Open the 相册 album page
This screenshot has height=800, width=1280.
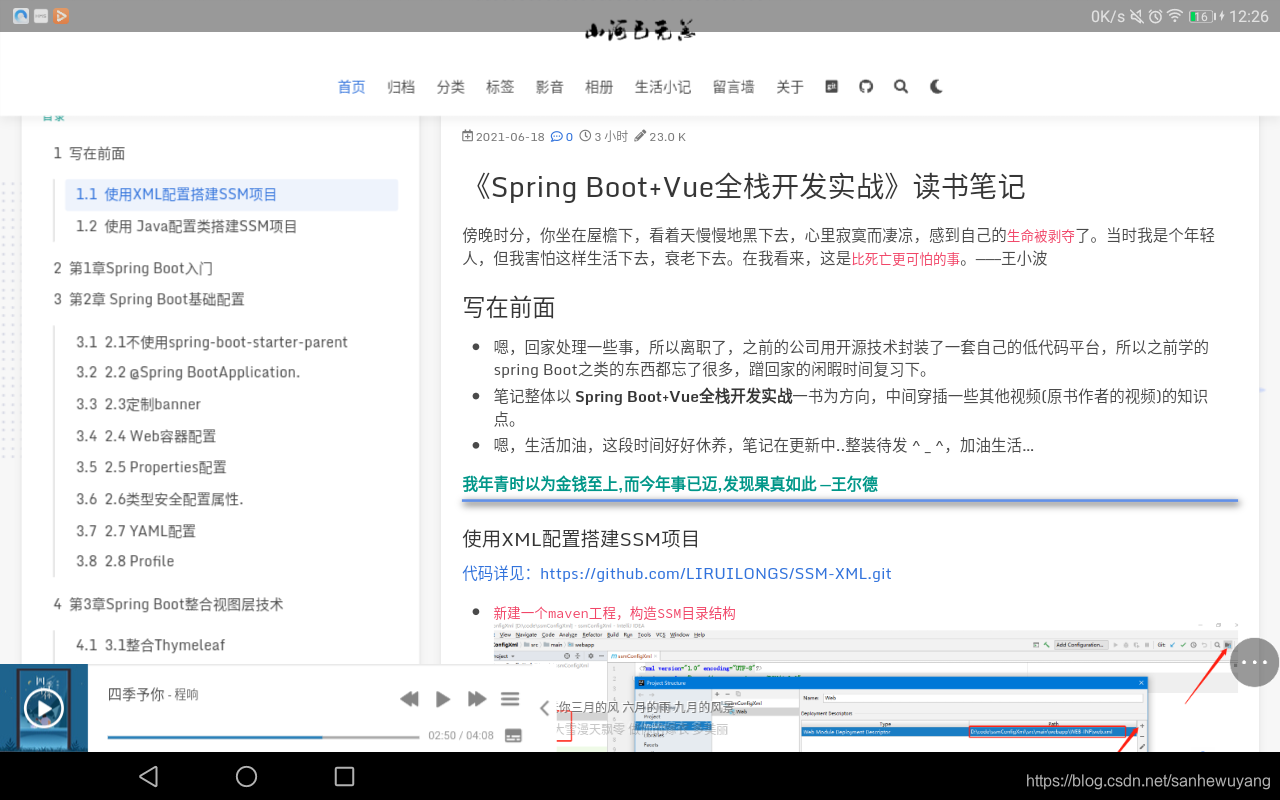coord(599,87)
